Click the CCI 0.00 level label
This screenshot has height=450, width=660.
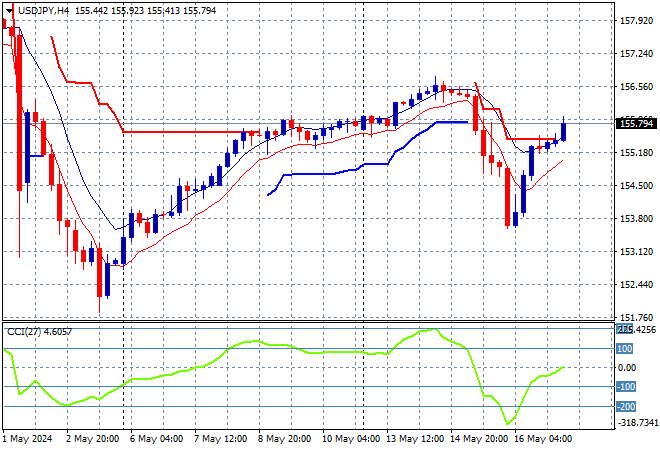click(x=627, y=367)
